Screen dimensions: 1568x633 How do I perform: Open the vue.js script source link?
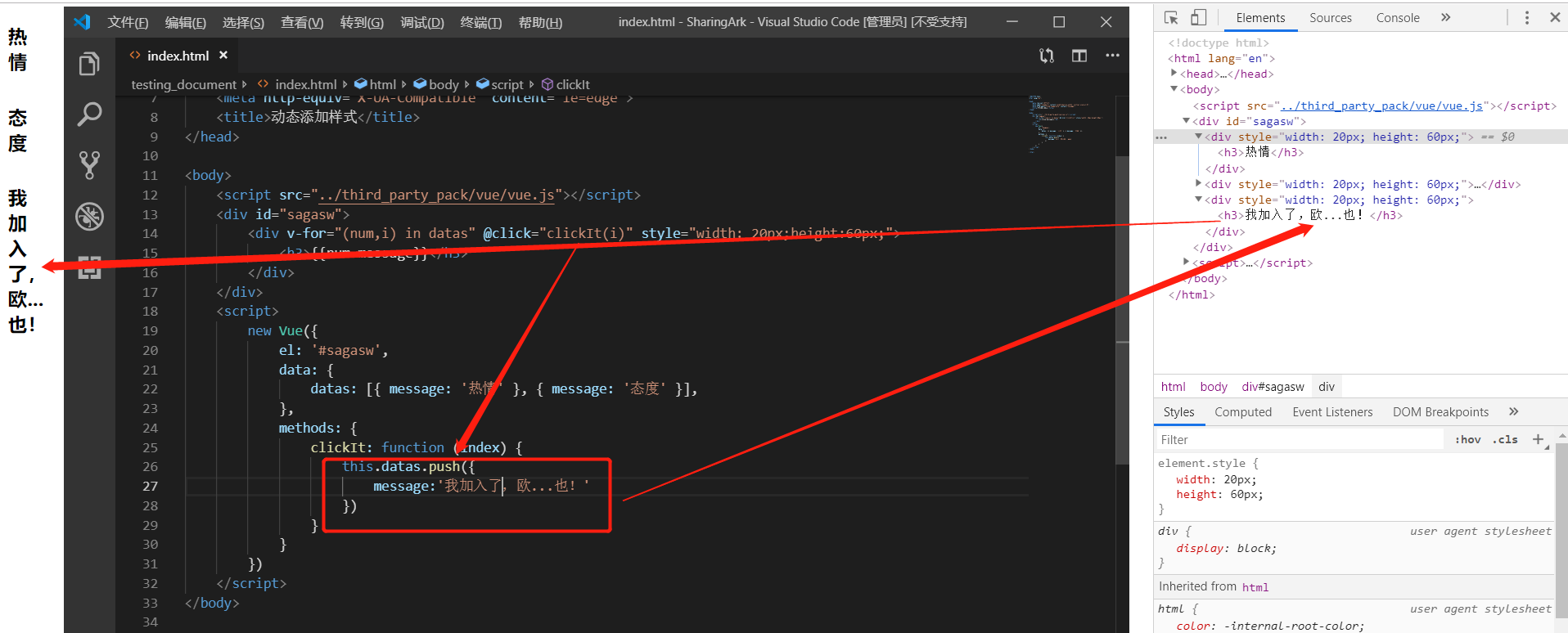tap(1382, 105)
